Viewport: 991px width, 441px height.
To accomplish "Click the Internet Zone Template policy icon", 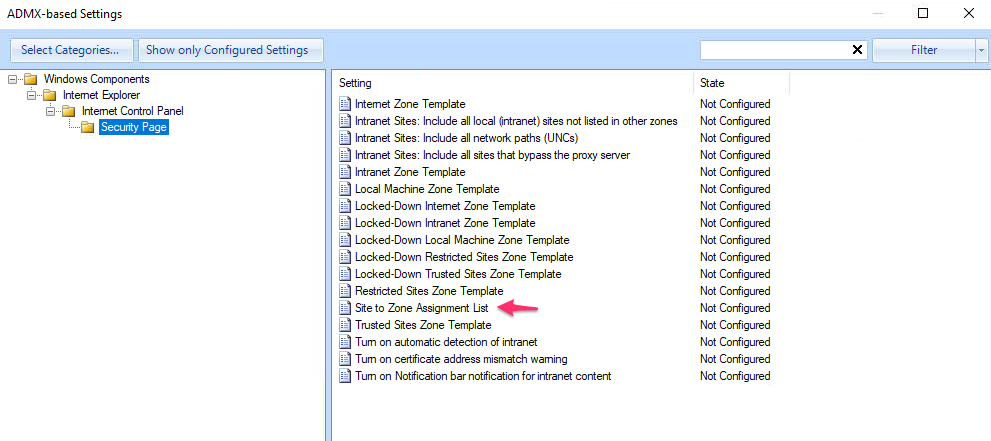I will tap(344, 104).
